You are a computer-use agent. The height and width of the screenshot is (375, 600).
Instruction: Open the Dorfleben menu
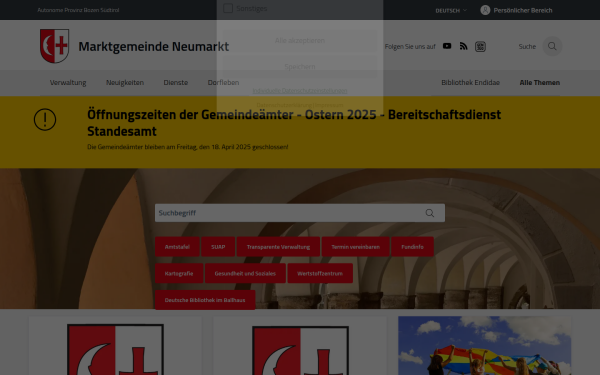(223, 82)
